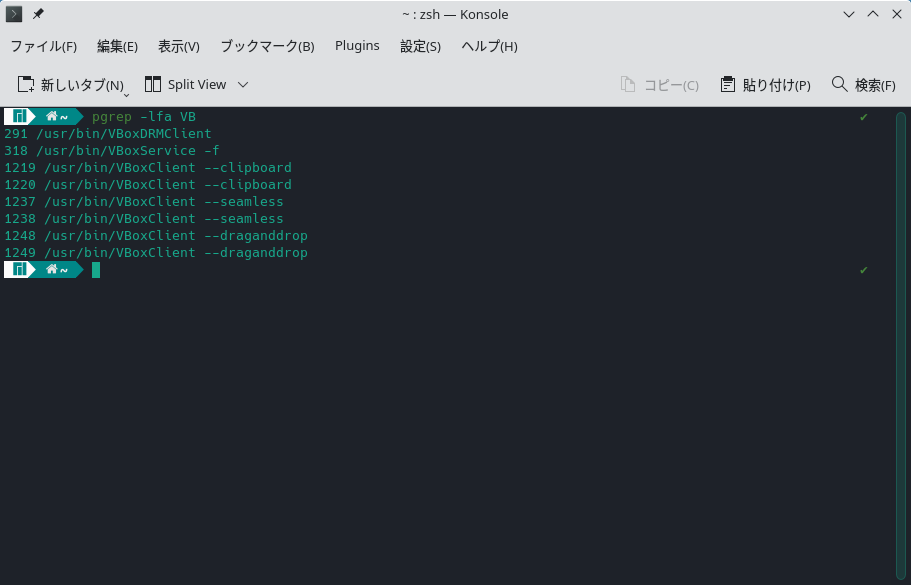Click the 'pgrep -lfa VB' command text
The image size is (911, 585).
(x=144, y=117)
